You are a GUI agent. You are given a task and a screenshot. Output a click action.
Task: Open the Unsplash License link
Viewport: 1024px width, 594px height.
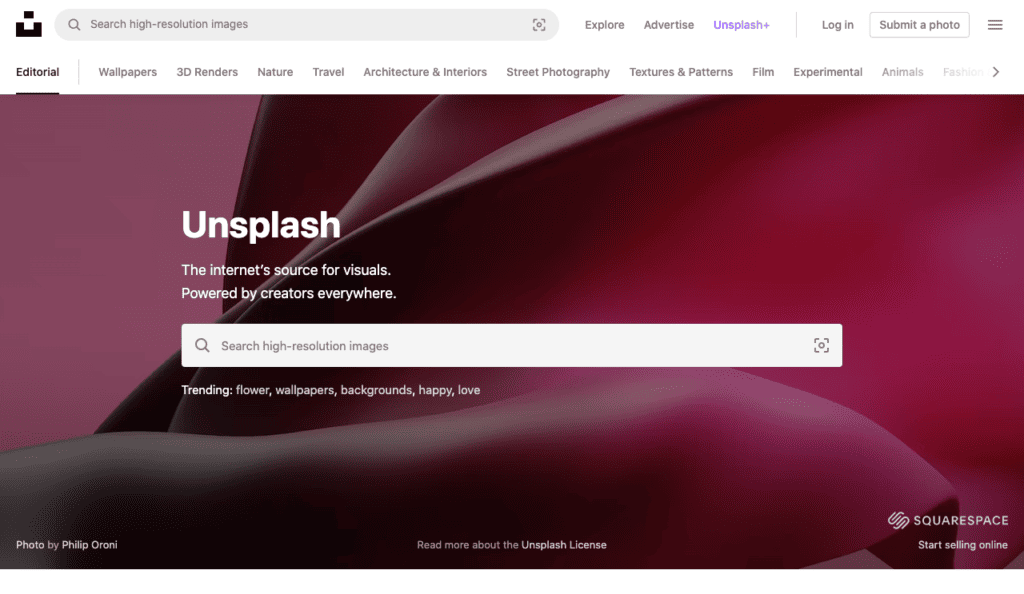coord(564,544)
